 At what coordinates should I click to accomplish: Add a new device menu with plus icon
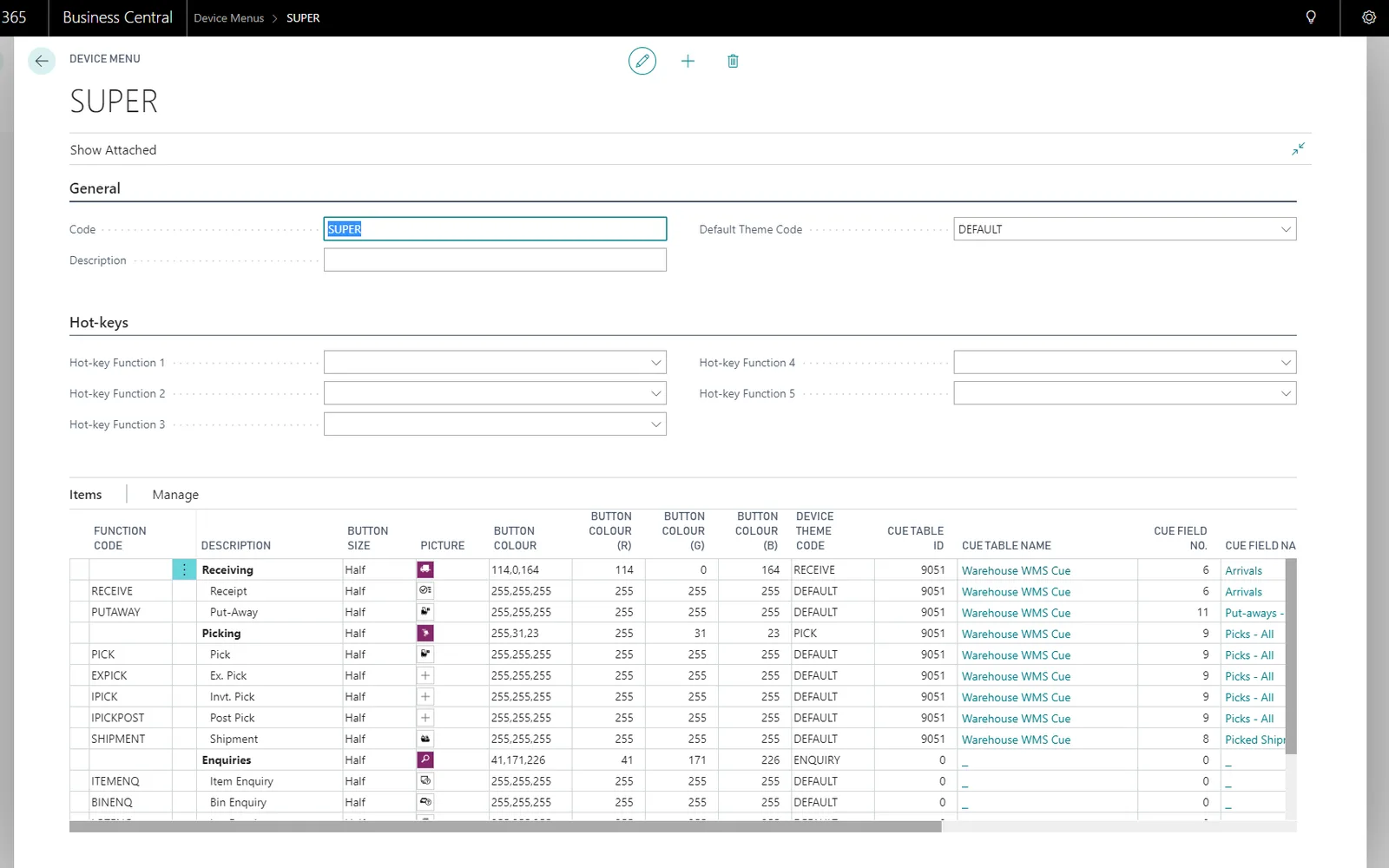688,61
